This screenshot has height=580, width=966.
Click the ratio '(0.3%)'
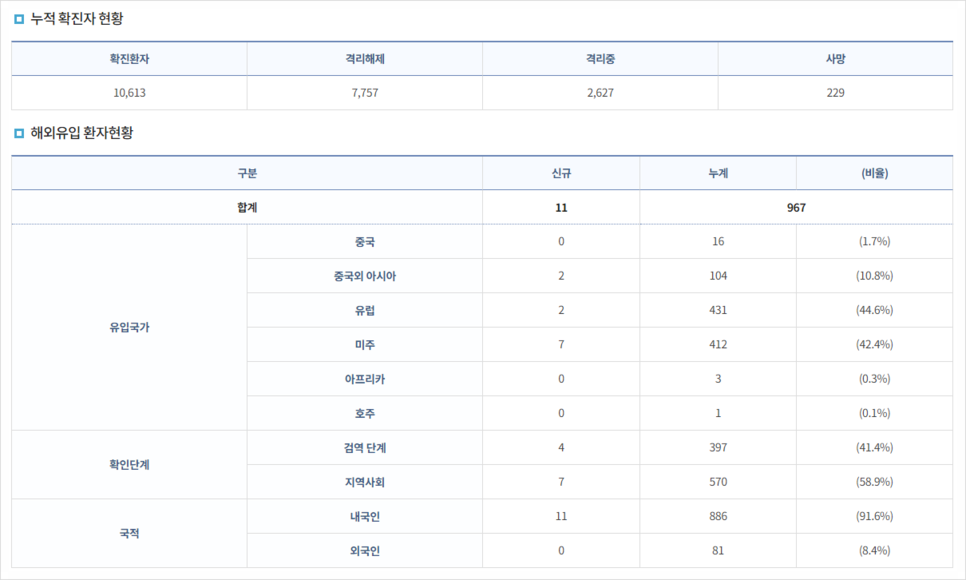tap(875, 379)
